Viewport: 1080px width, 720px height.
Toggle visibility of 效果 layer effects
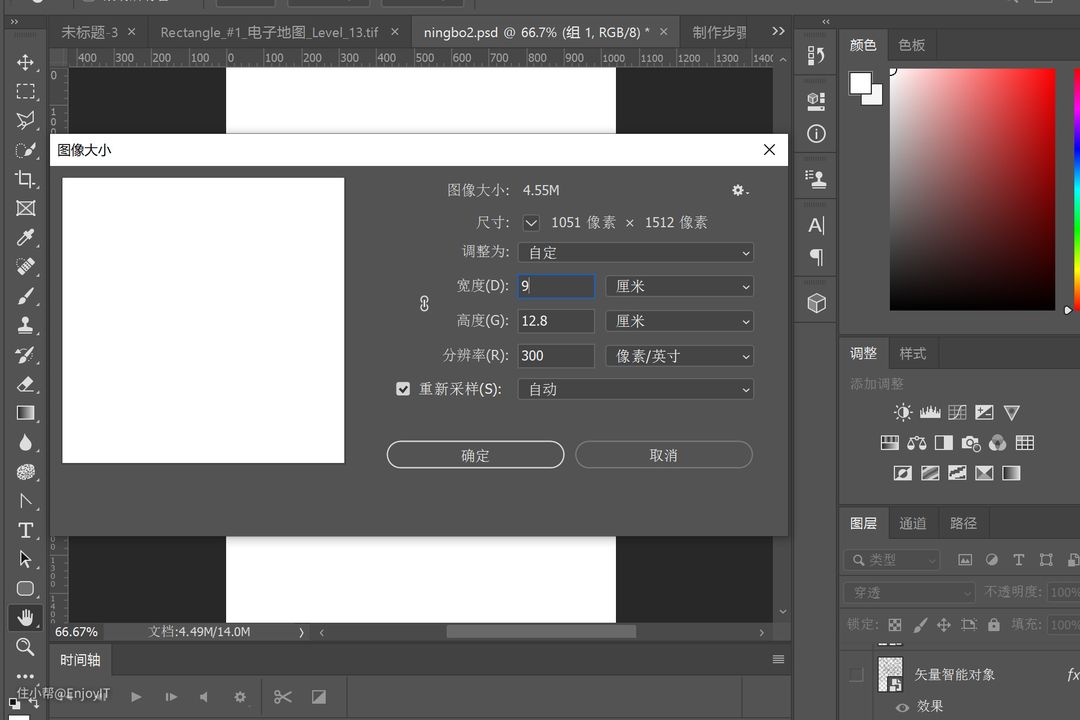coord(903,706)
